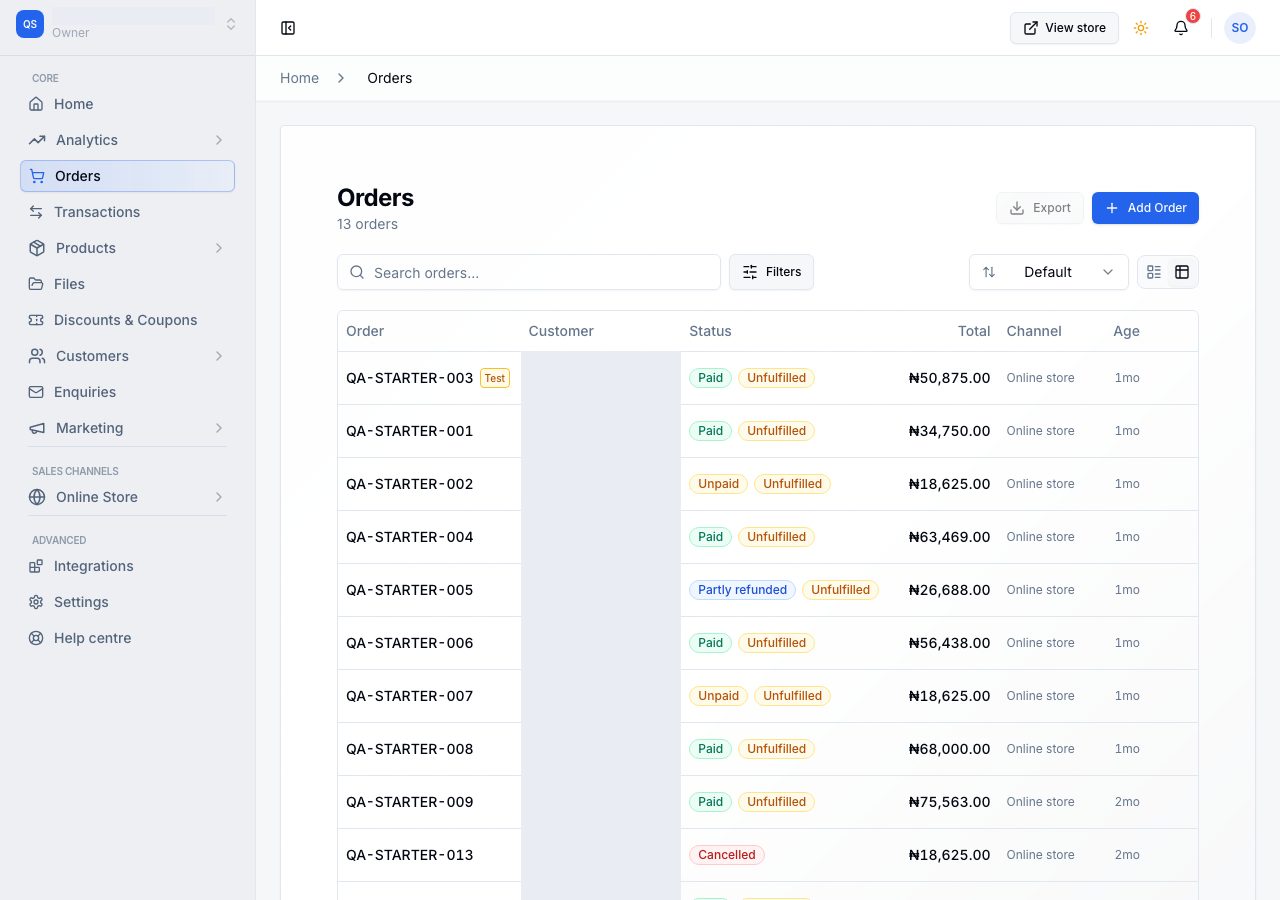Click the Cancelled status badge
Viewport: 1280px width, 900px height.
tap(727, 855)
